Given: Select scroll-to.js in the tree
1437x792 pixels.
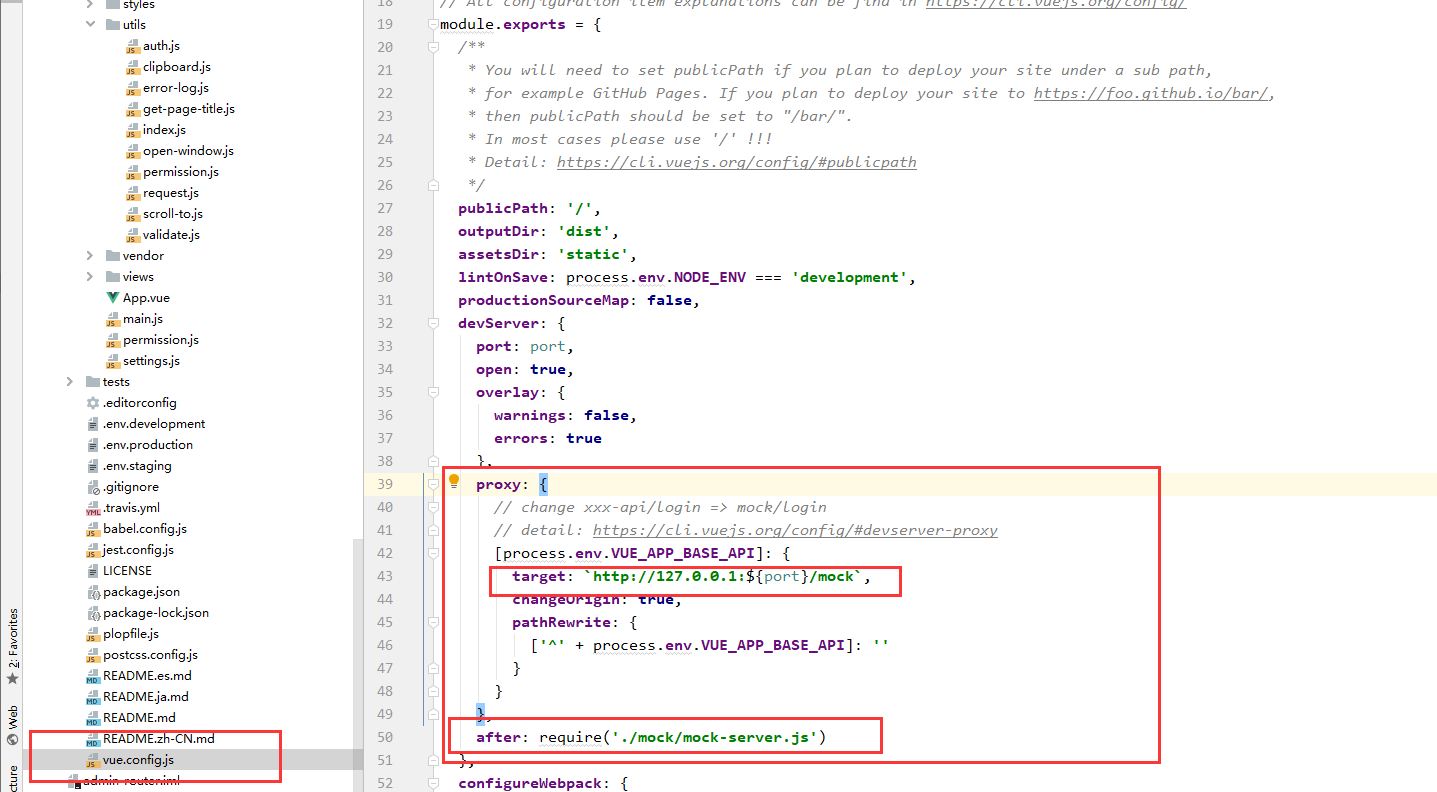Looking at the screenshot, I should [173, 214].
